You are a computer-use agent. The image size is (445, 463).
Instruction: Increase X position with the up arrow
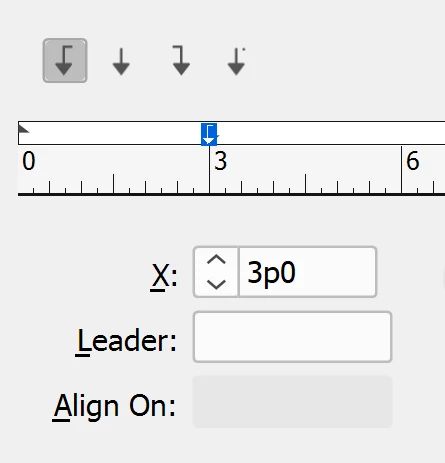tap(216, 260)
